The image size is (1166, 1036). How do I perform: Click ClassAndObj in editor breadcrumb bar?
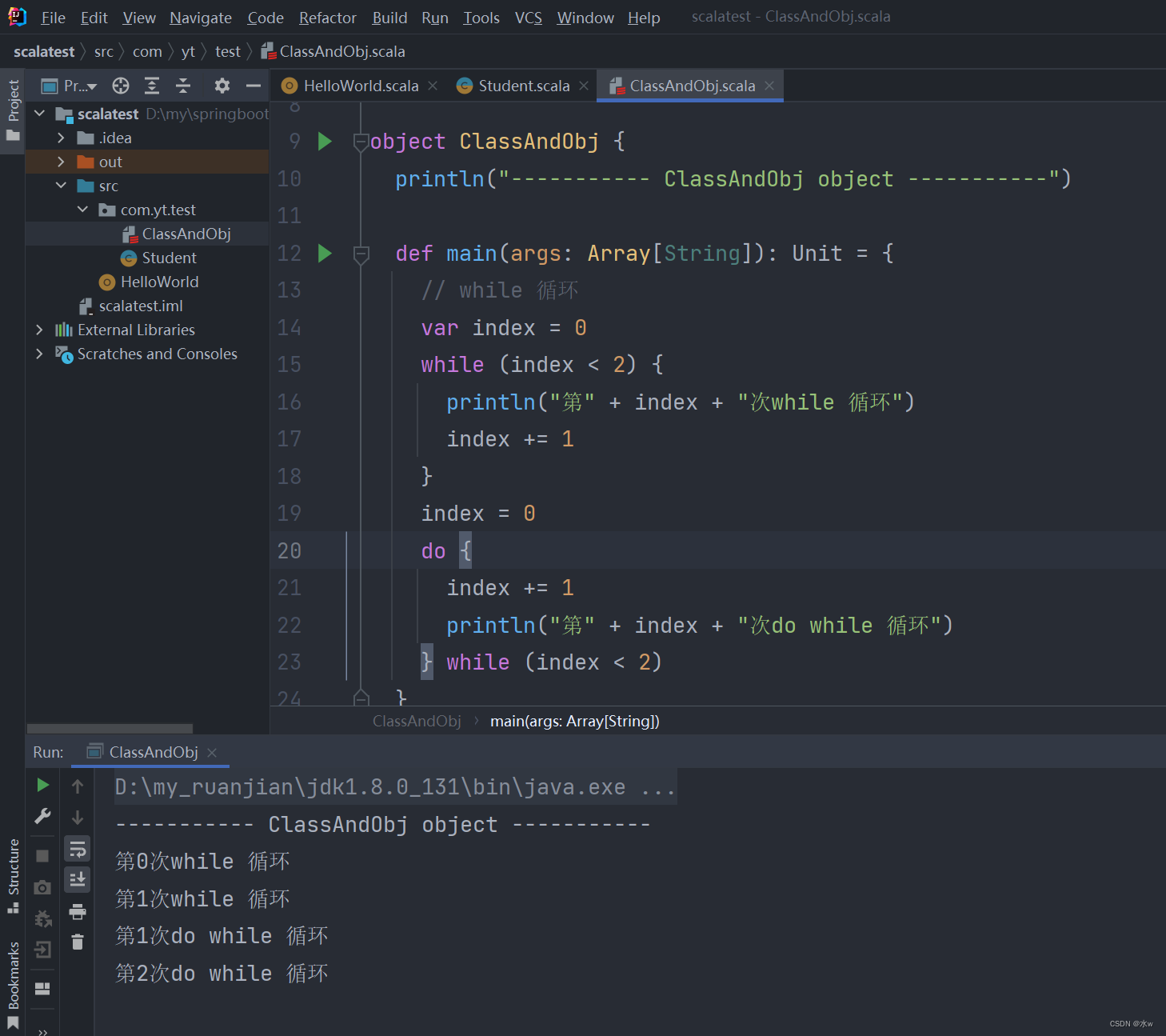[x=417, y=722]
